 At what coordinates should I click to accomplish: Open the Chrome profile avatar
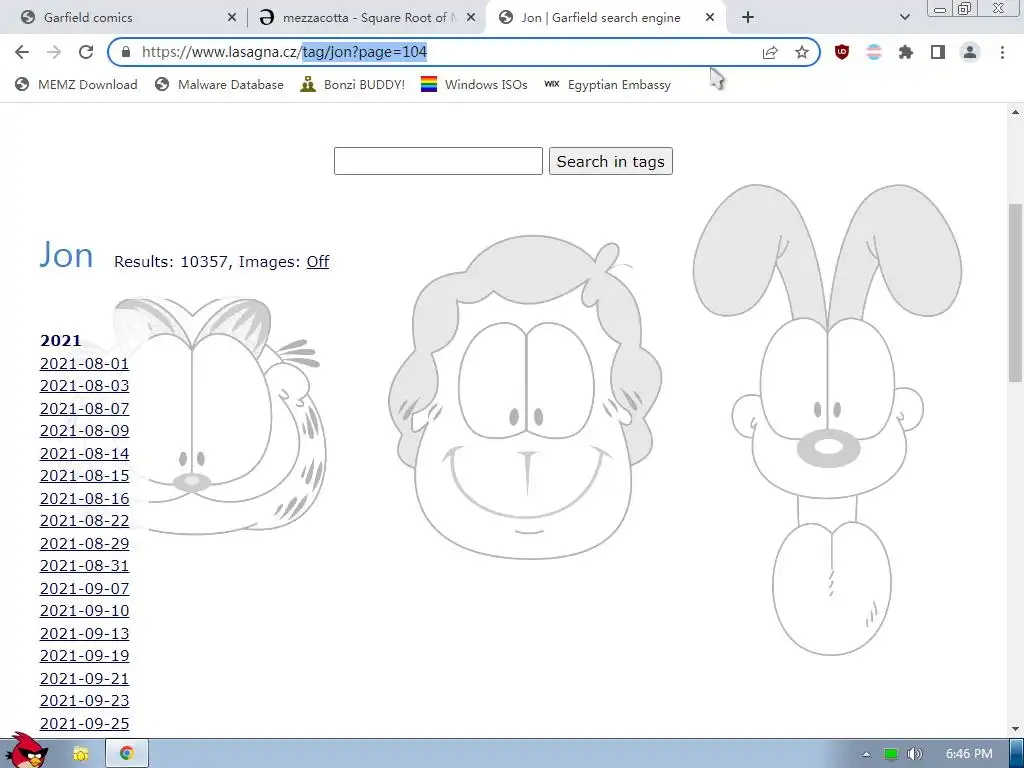(970, 52)
